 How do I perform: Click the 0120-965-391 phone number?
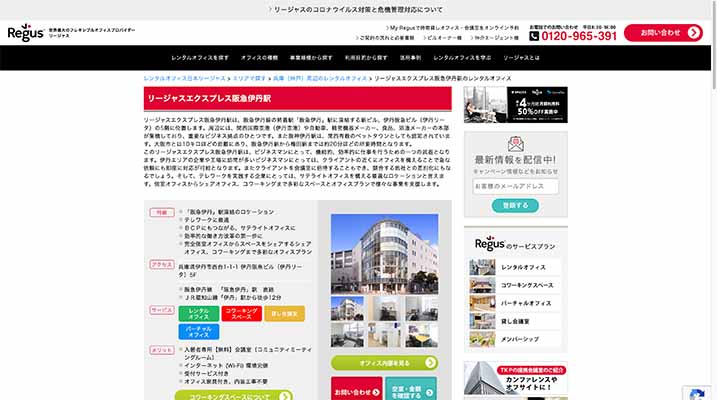[x=579, y=36]
